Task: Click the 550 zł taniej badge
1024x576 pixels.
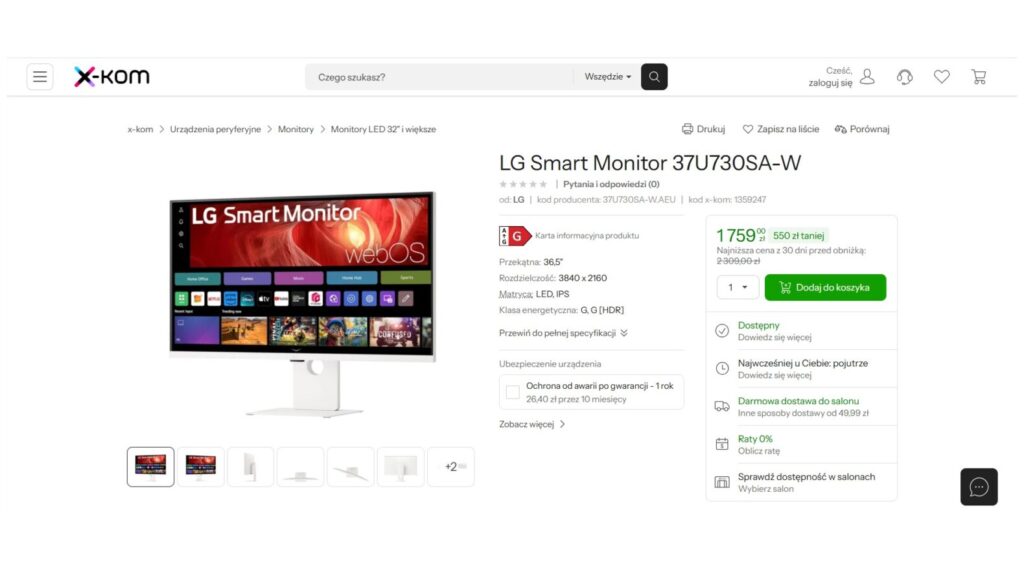Action: (x=798, y=236)
